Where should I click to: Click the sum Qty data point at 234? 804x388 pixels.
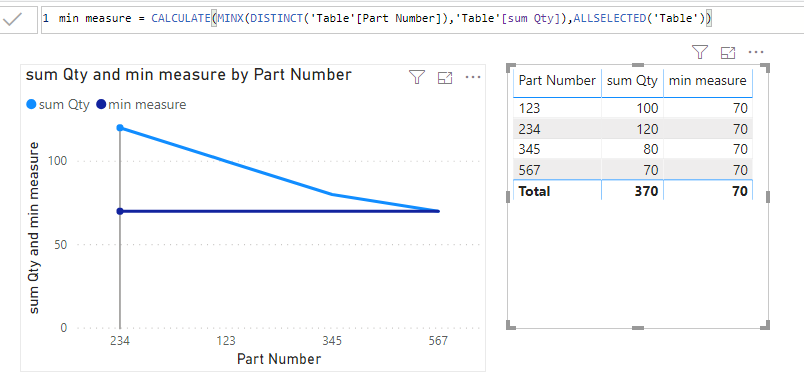120,128
